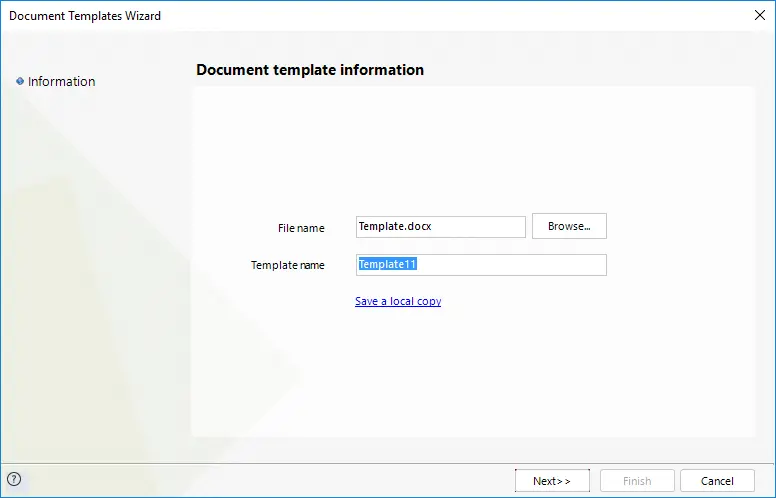
Task: Focus the File name field containing Template.docx
Action: coord(440,227)
